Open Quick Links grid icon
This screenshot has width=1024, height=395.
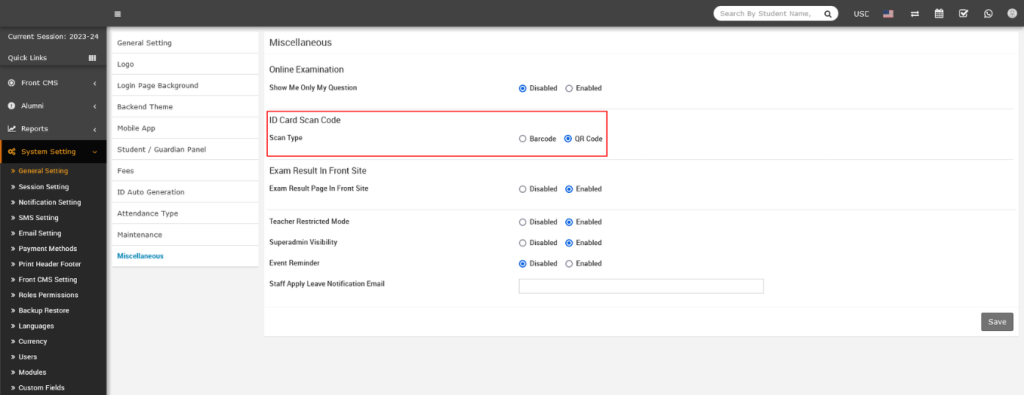pos(93,57)
